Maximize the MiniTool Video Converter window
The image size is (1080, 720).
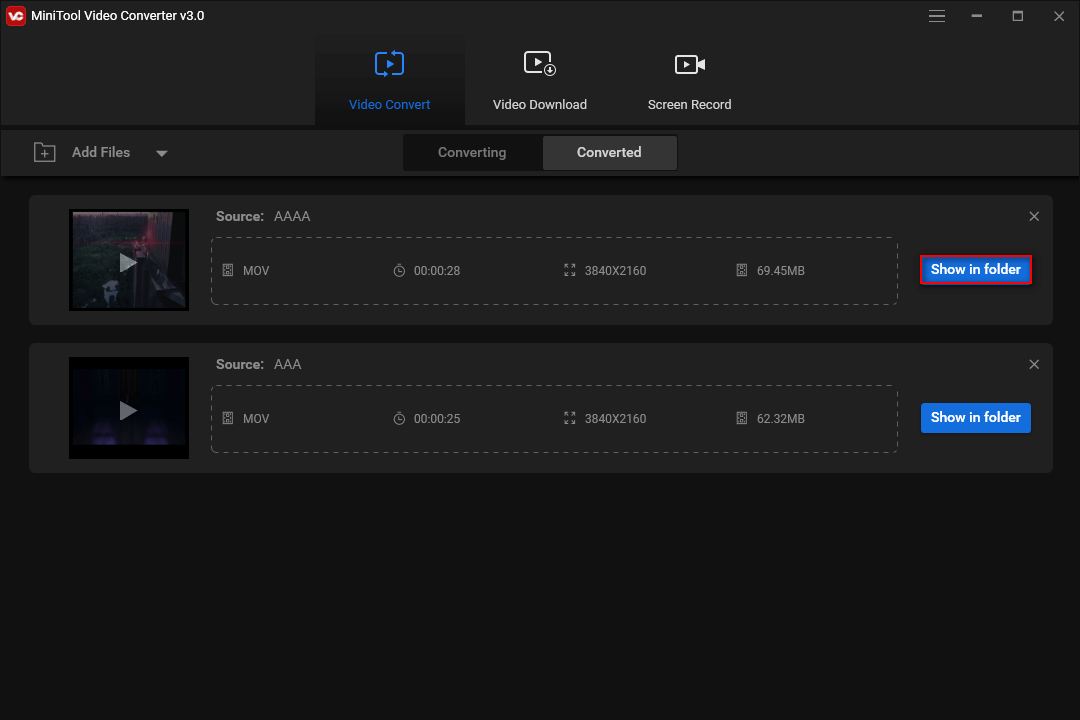click(x=1017, y=16)
